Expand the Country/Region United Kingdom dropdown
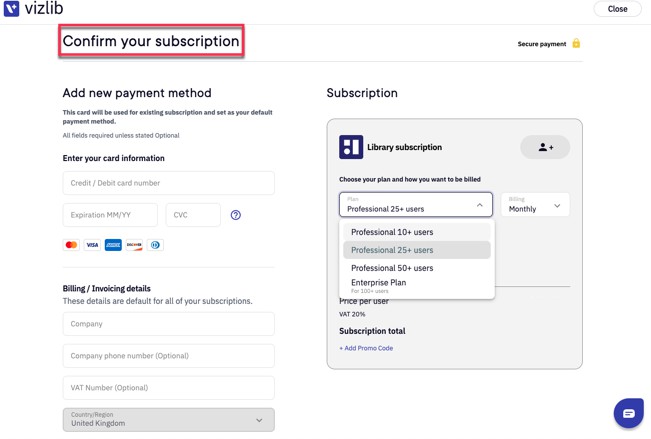The image size is (651, 439). point(169,419)
